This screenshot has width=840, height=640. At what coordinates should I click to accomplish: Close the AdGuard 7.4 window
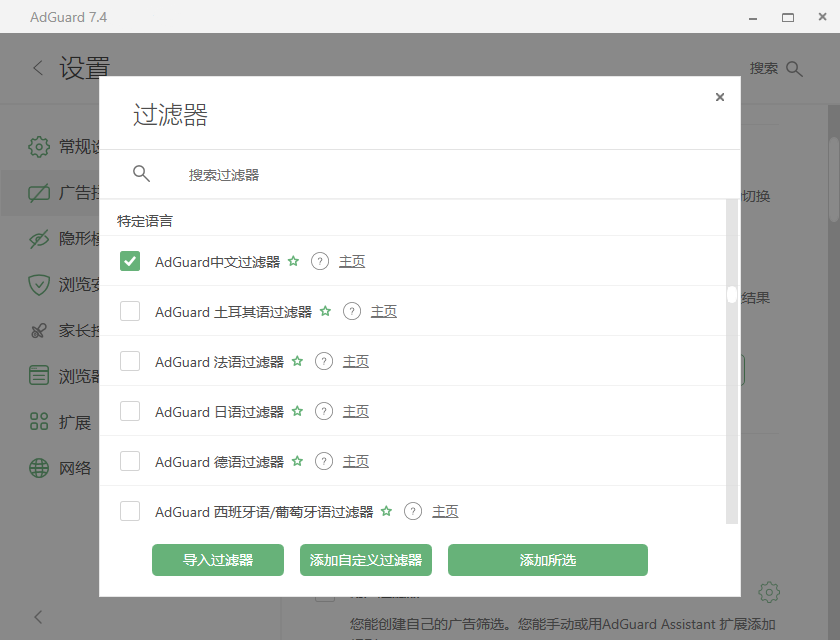pyautogui.click(x=822, y=17)
